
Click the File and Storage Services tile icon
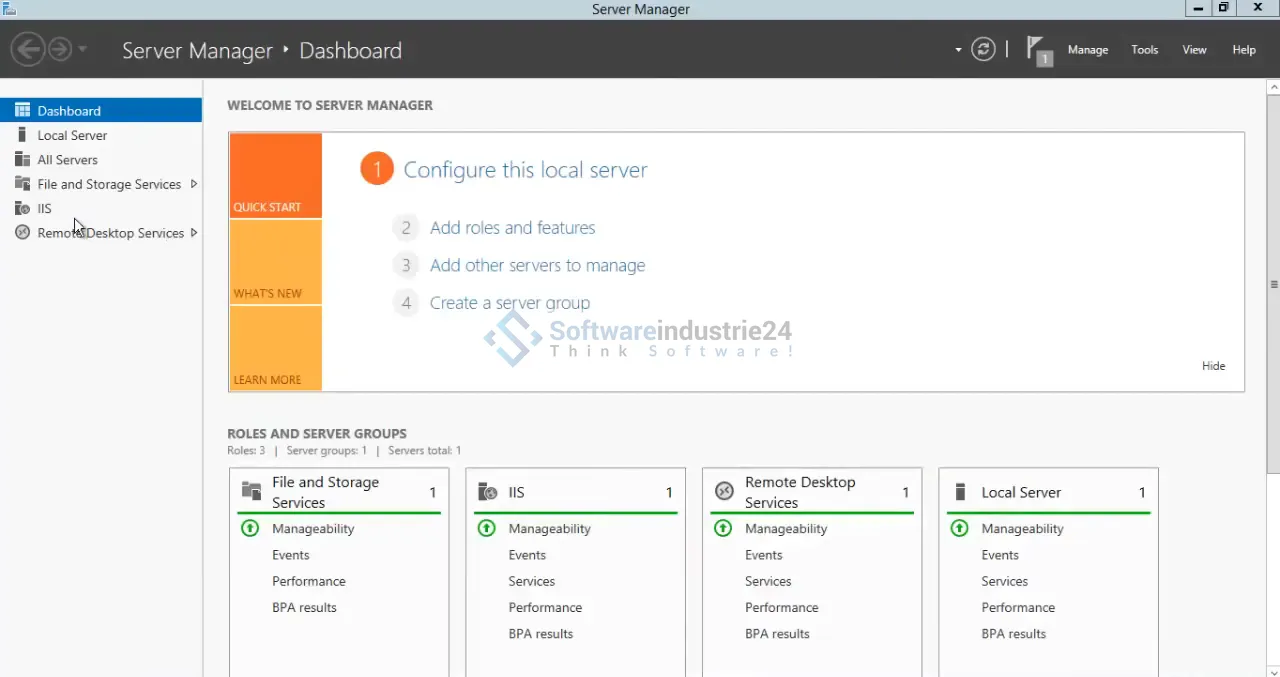(251, 492)
